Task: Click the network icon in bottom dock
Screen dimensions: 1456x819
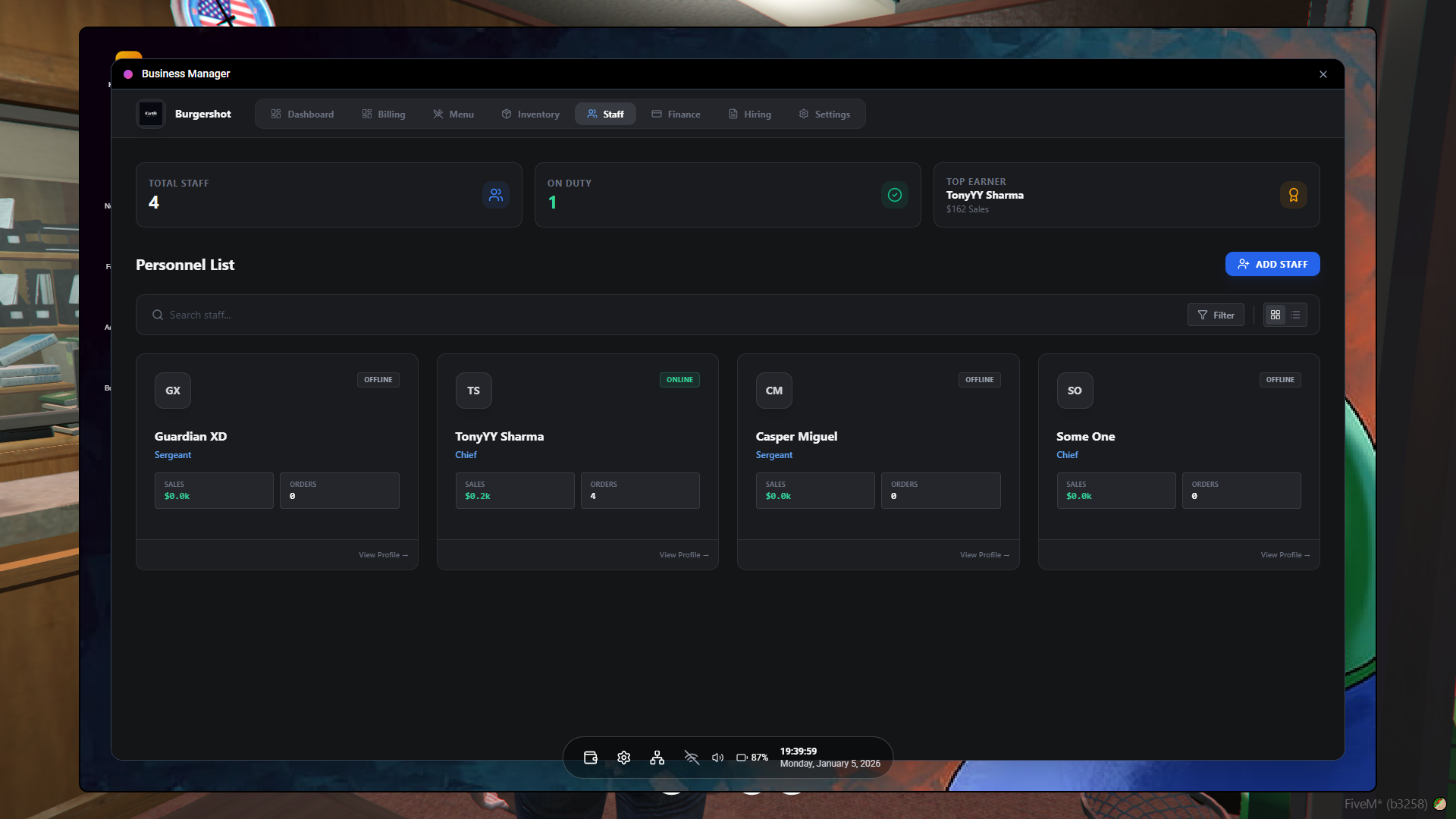Action: [x=657, y=758]
